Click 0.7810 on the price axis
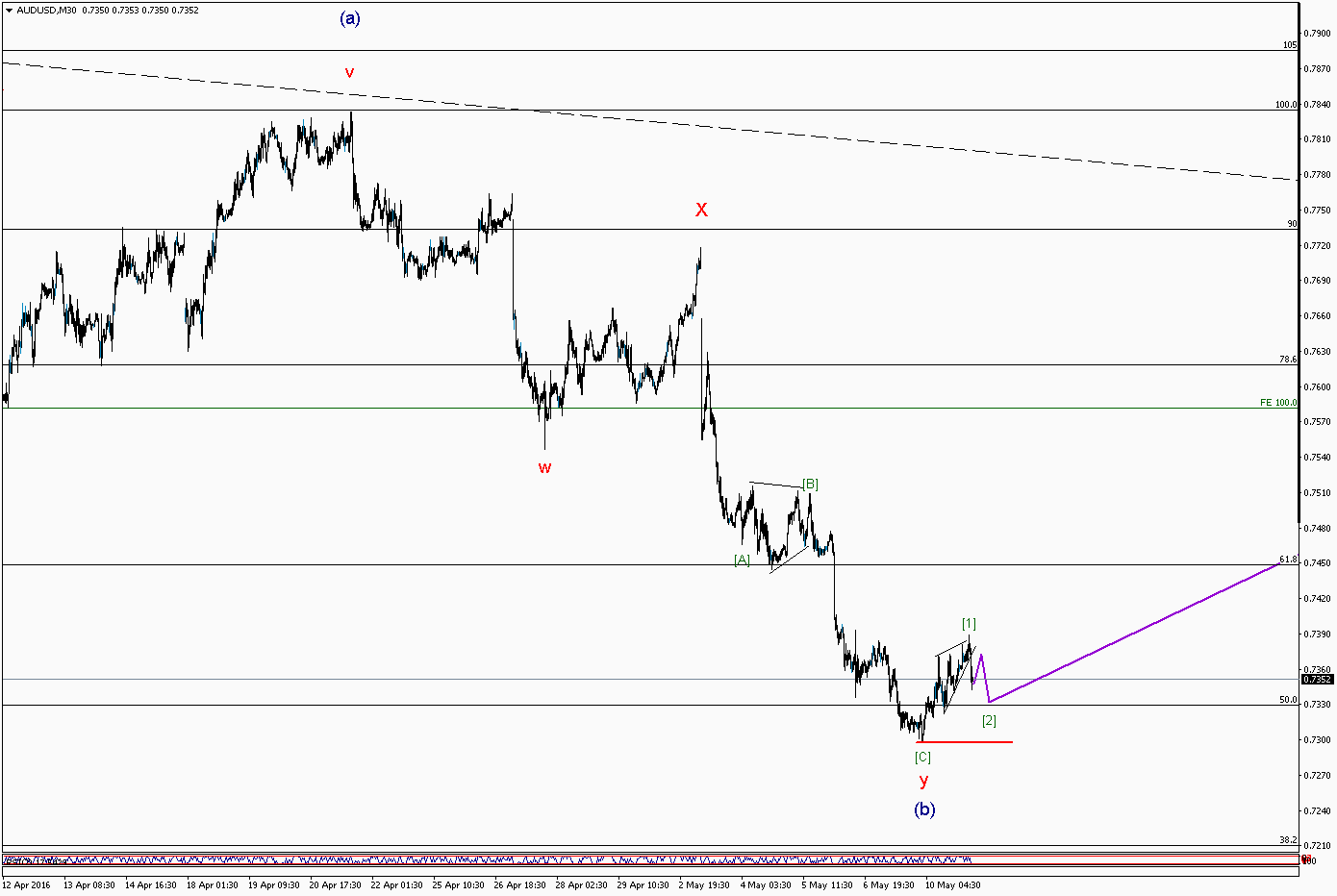 [x=1318, y=139]
